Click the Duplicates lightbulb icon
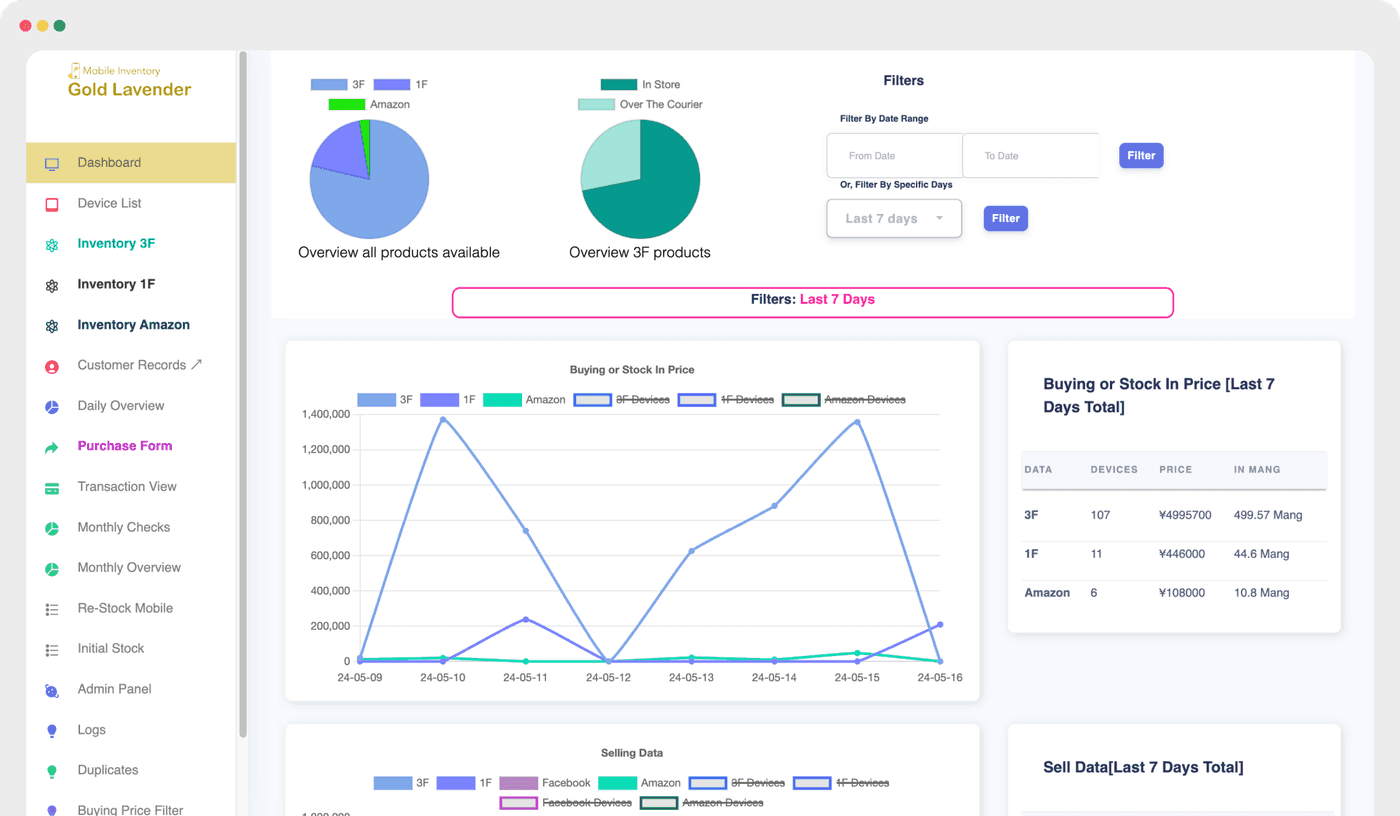Viewport: 1400px width, 816px height. click(52, 771)
